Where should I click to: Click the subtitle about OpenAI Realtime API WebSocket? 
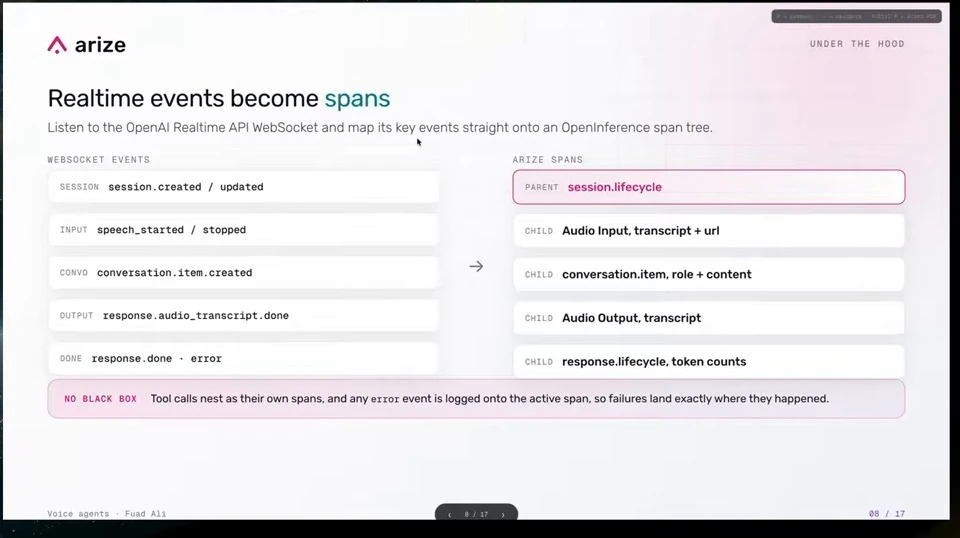380,127
